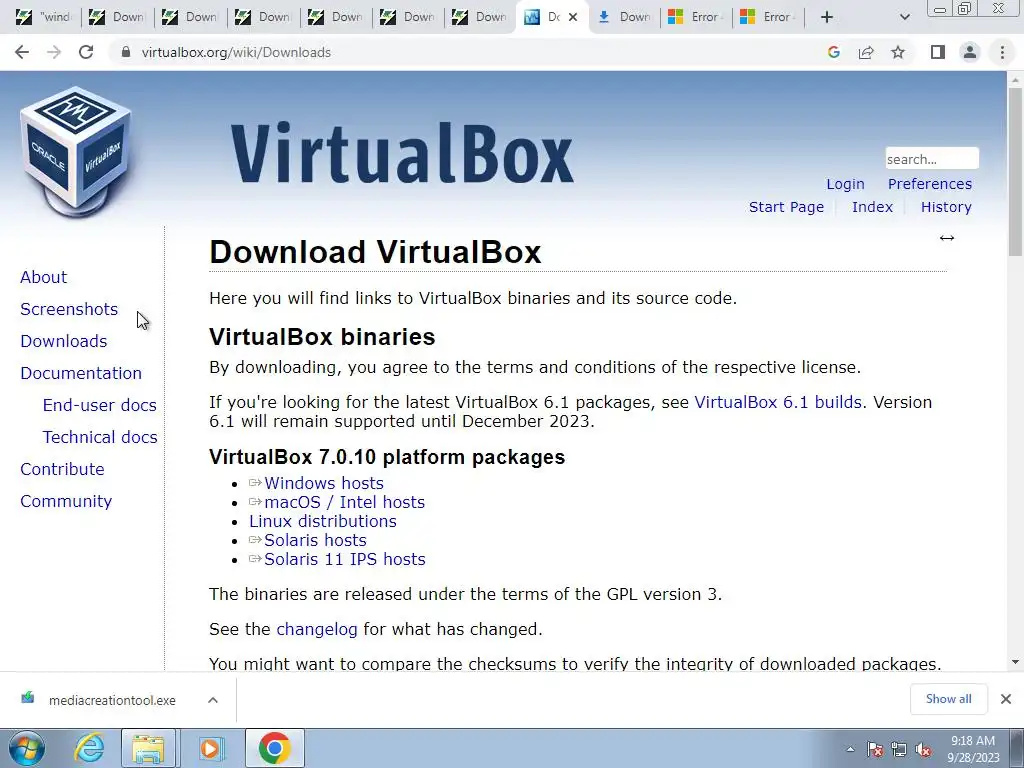Screen dimensions: 1024x768
Task: Click the VirtualBox cube logo
Action: coord(76,152)
